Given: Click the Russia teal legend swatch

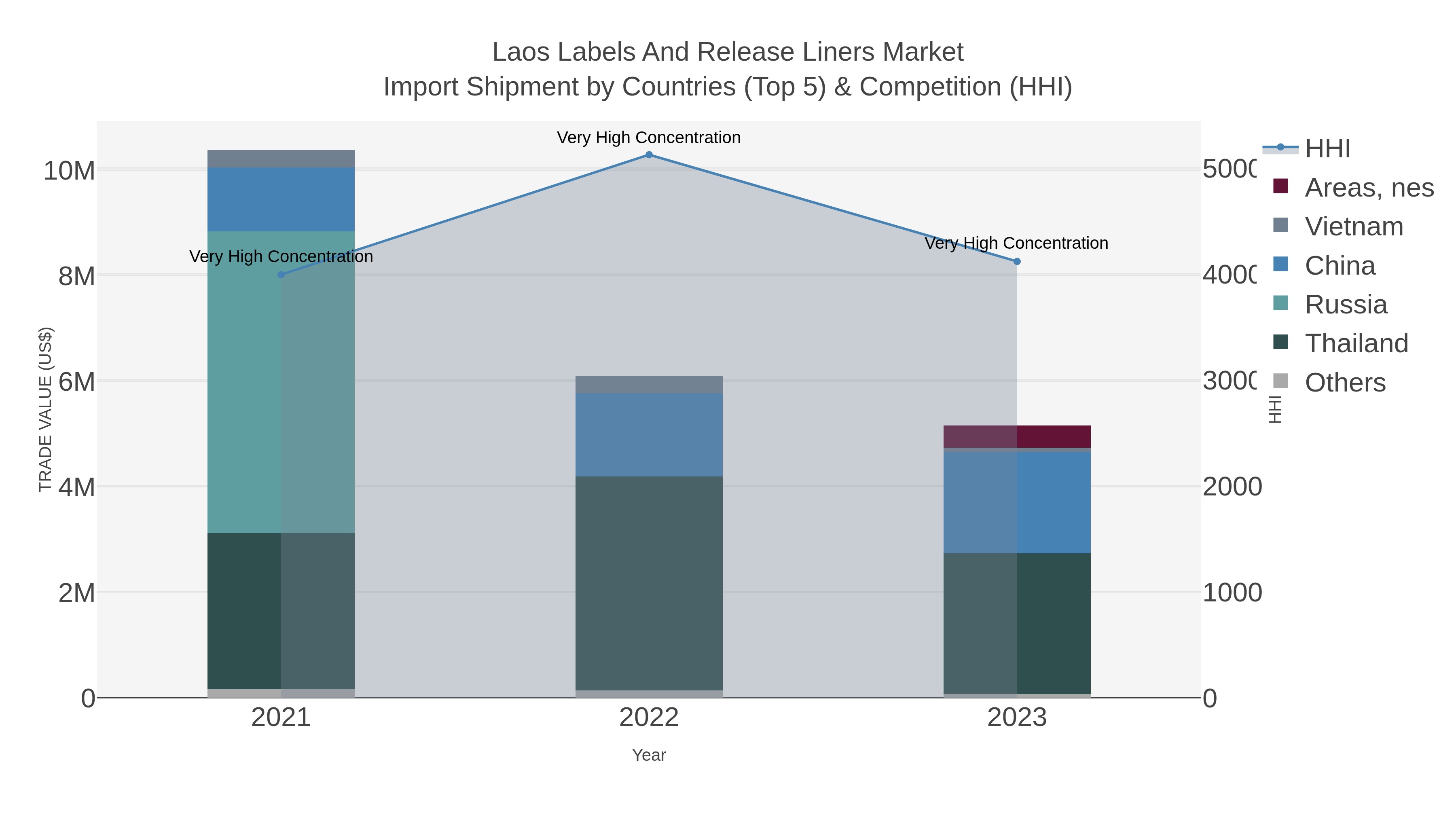Looking at the screenshot, I should [1280, 303].
